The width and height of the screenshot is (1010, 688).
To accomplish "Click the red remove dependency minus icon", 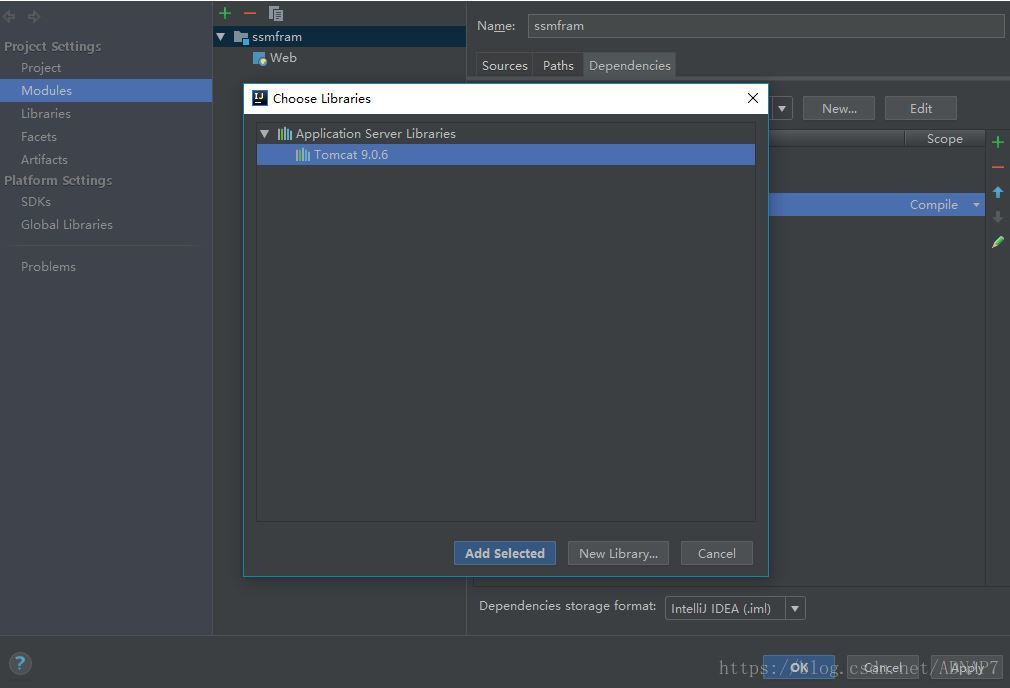I will tap(998, 167).
